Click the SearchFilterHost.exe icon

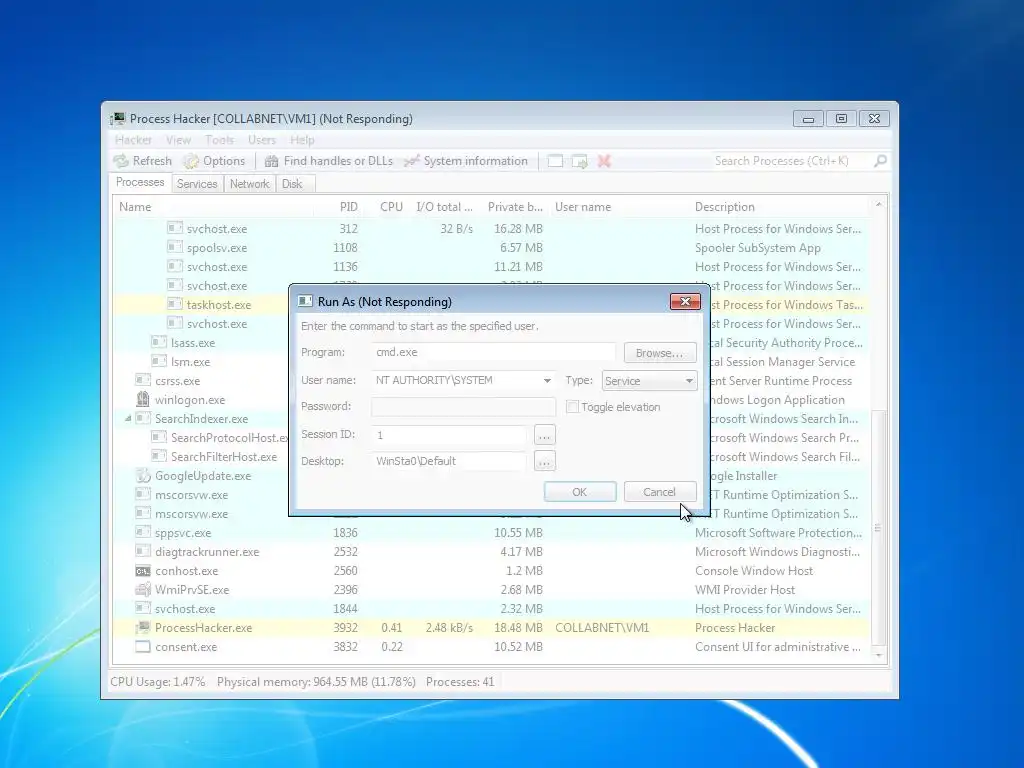(158, 456)
